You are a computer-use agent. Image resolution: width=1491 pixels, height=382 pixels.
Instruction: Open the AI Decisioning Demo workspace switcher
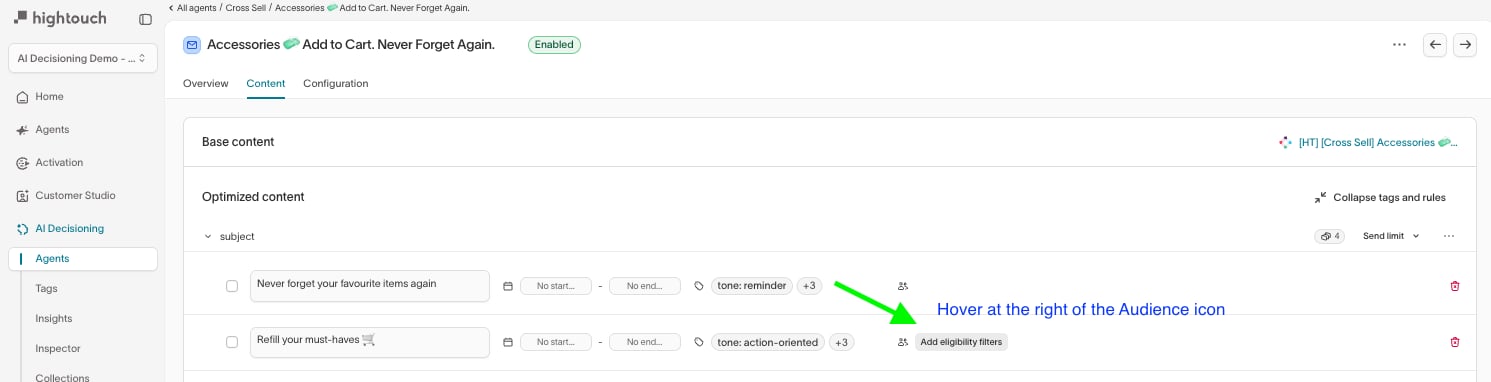pos(83,58)
